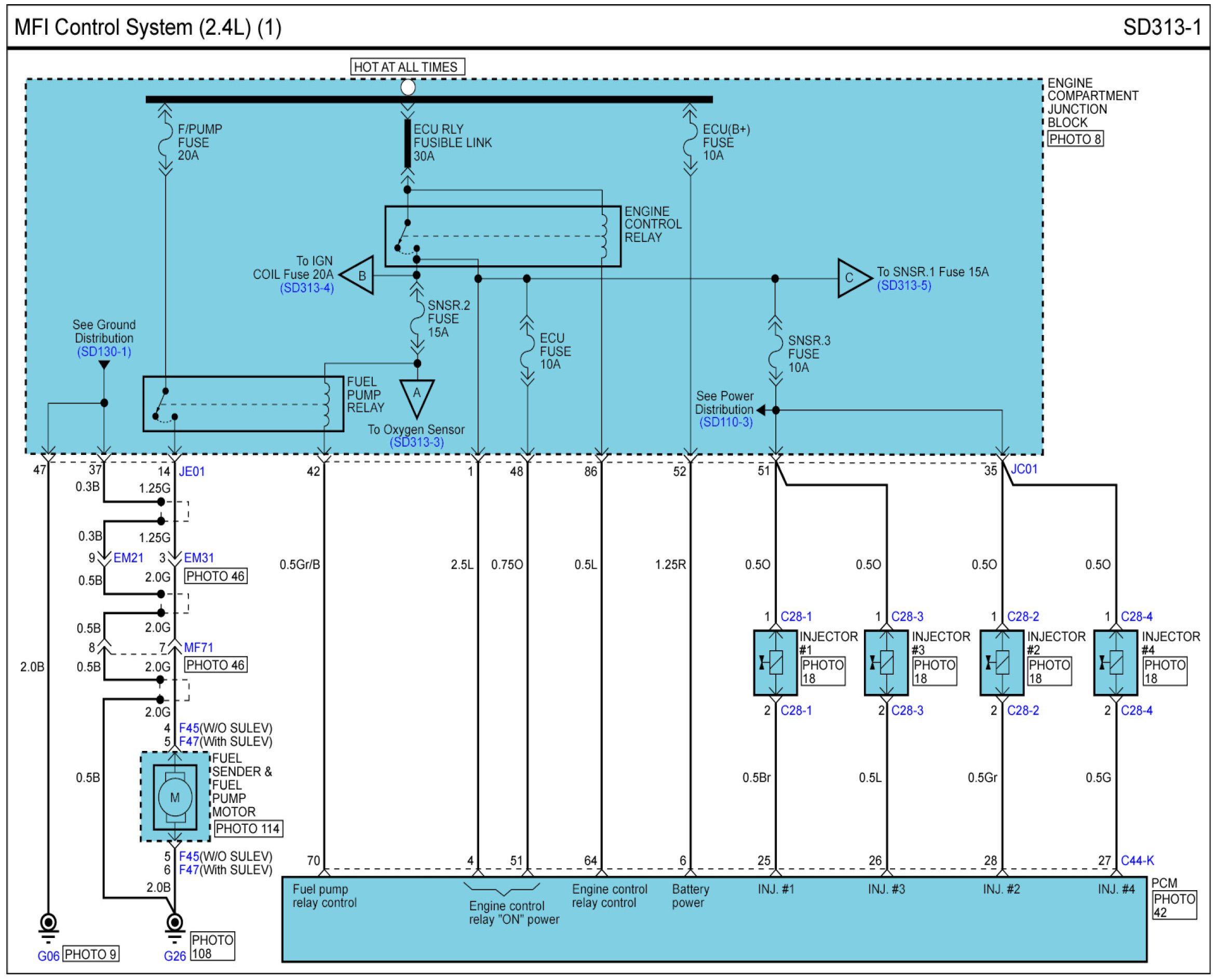
Task: Open PHOTO 42 PCM reference
Action: pos(1174,906)
